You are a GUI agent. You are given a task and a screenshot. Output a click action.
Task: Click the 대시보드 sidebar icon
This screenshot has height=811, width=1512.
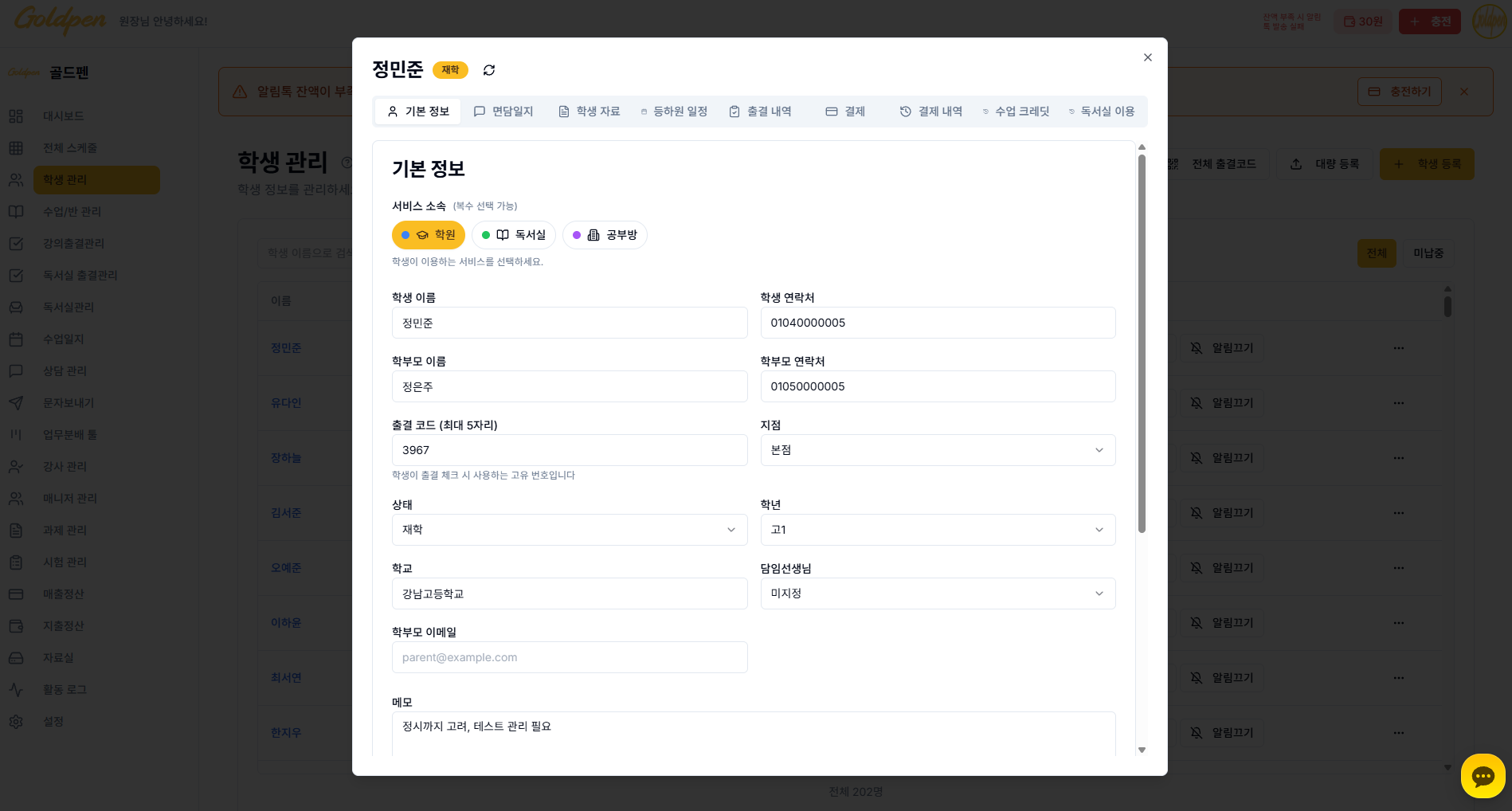[x=16, y=116]
